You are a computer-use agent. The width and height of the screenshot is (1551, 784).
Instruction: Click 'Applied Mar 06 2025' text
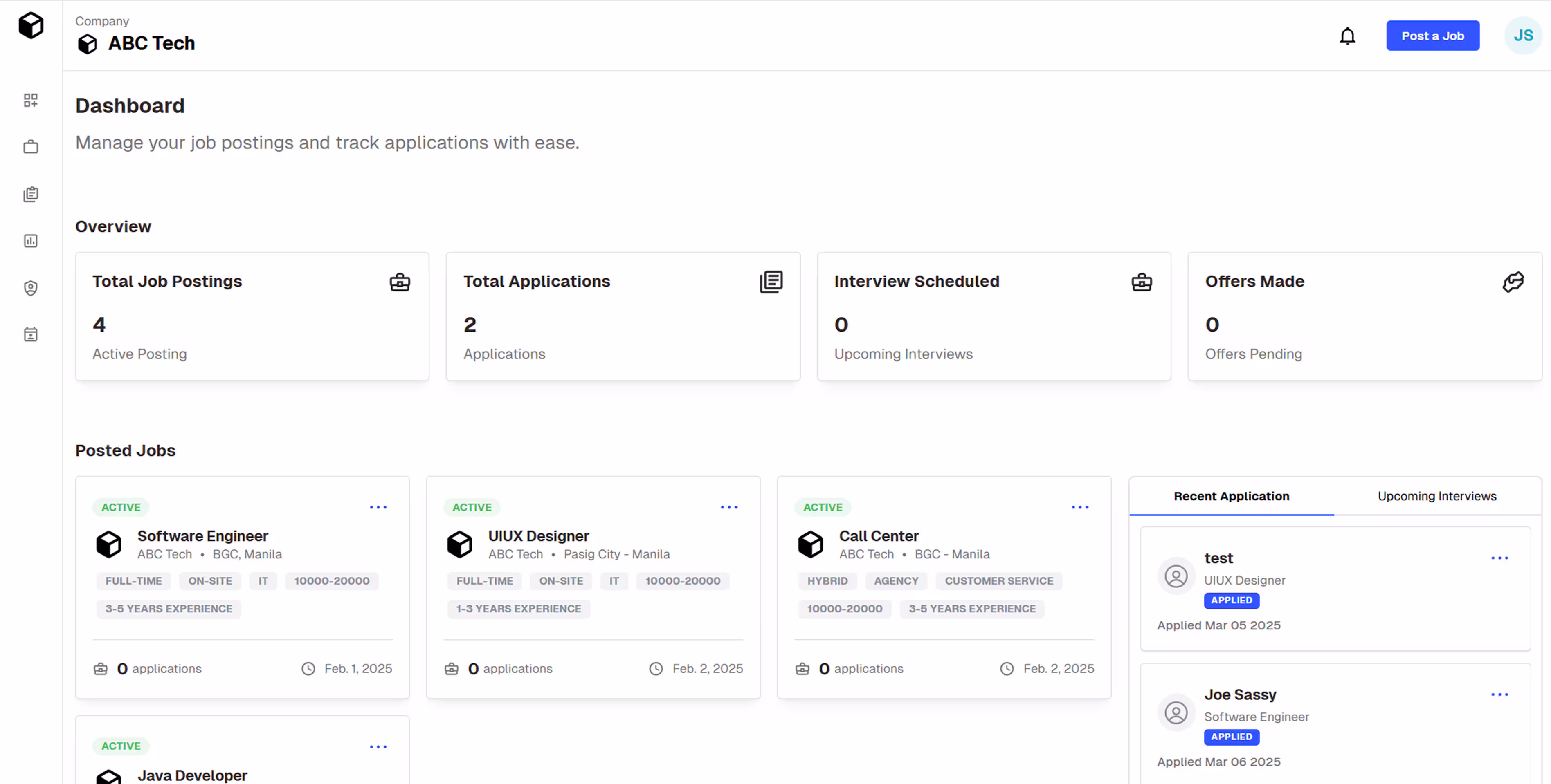tap(1218, 762)
